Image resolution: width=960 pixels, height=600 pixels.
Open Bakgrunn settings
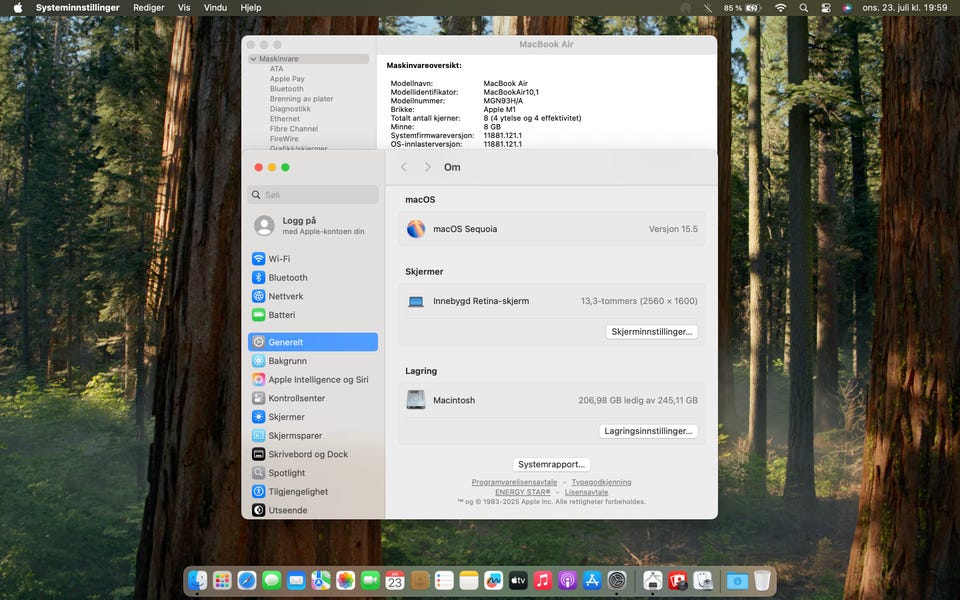[313, 361]
